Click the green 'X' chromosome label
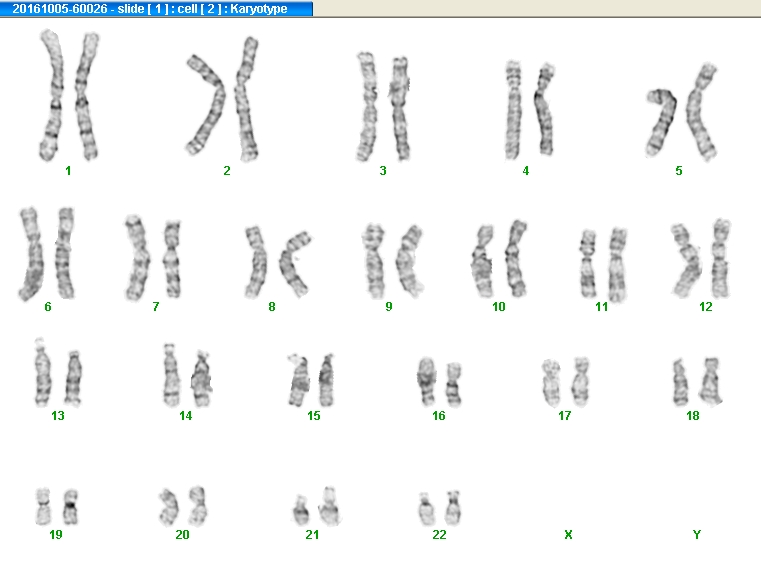 pyautogui.click(x=568, y=535)
